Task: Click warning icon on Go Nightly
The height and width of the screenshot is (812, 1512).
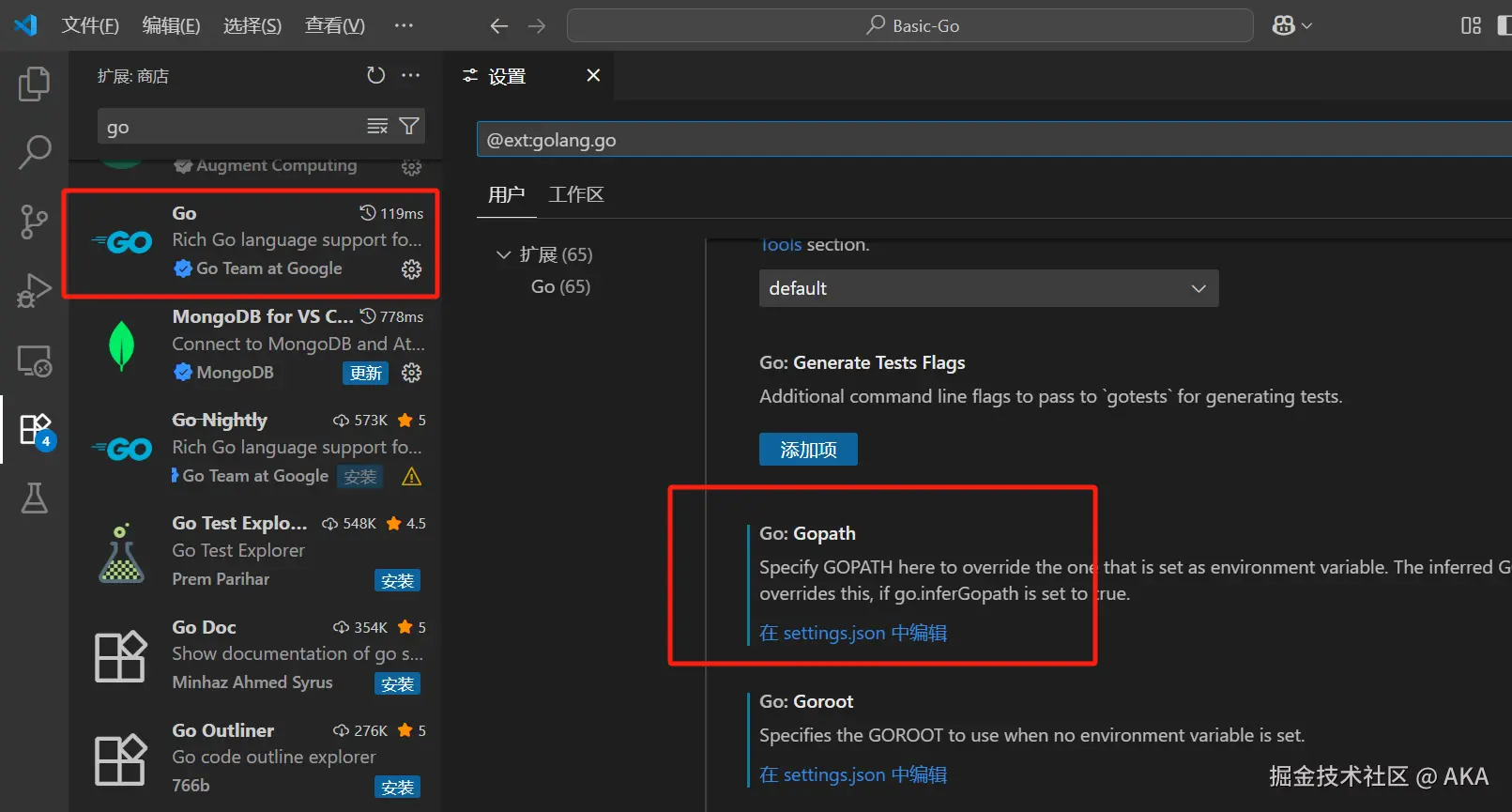Action: [411, 477]
